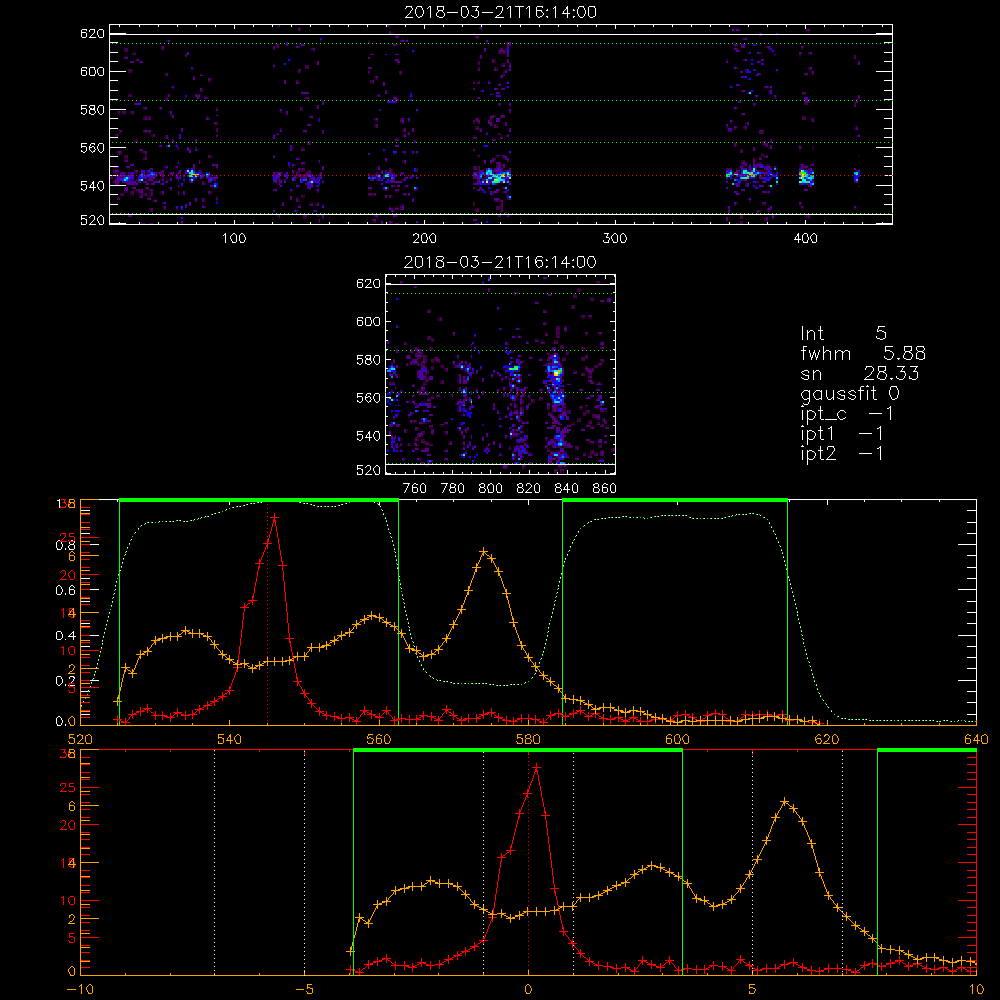The height and width of the screenshot is (1000, 1000).
Task: Click y-axis label 620 of the top image
Action: (x=92, y=33)
